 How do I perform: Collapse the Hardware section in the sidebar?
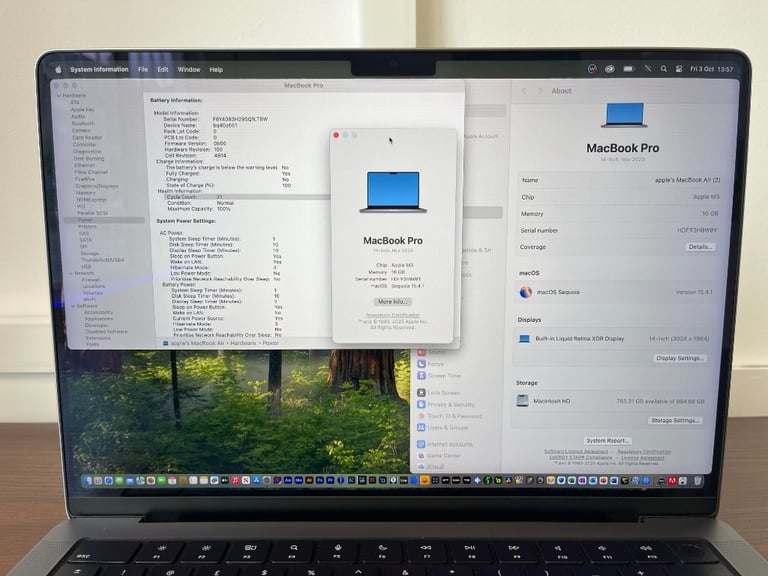(x=59, y=96)
